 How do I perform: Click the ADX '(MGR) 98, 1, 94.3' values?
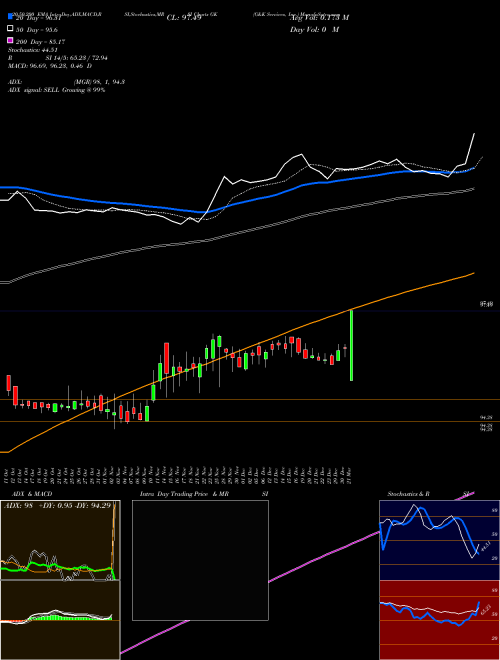[99, 82]
